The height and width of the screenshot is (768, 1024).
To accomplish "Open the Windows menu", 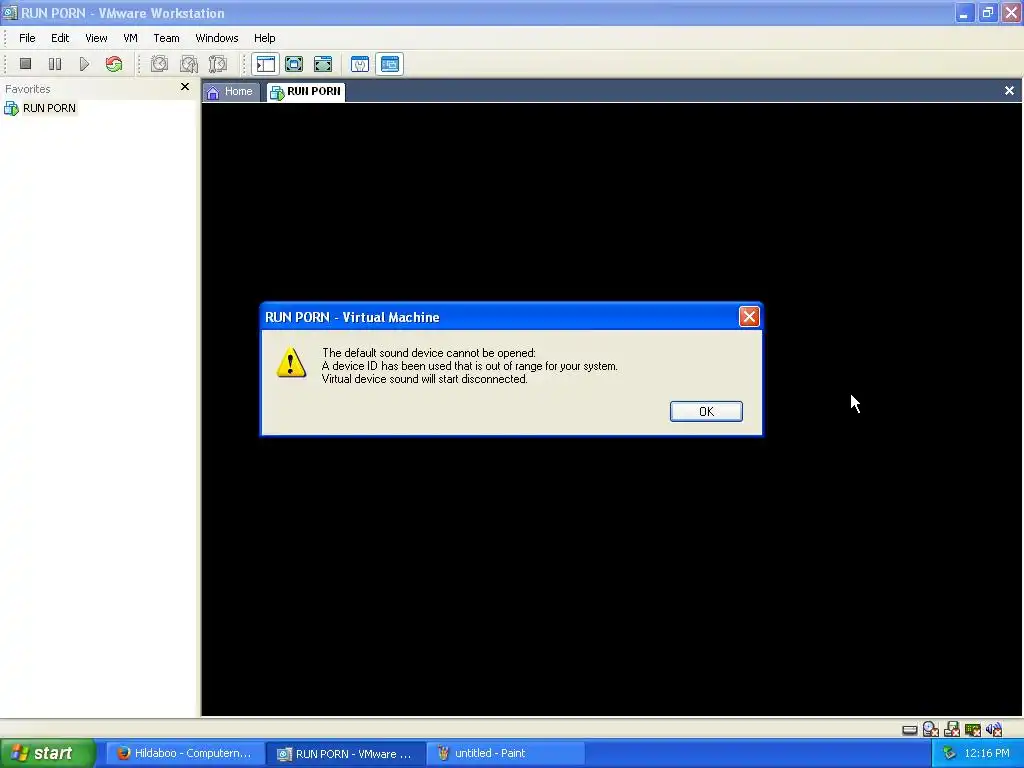I will 217,38.
